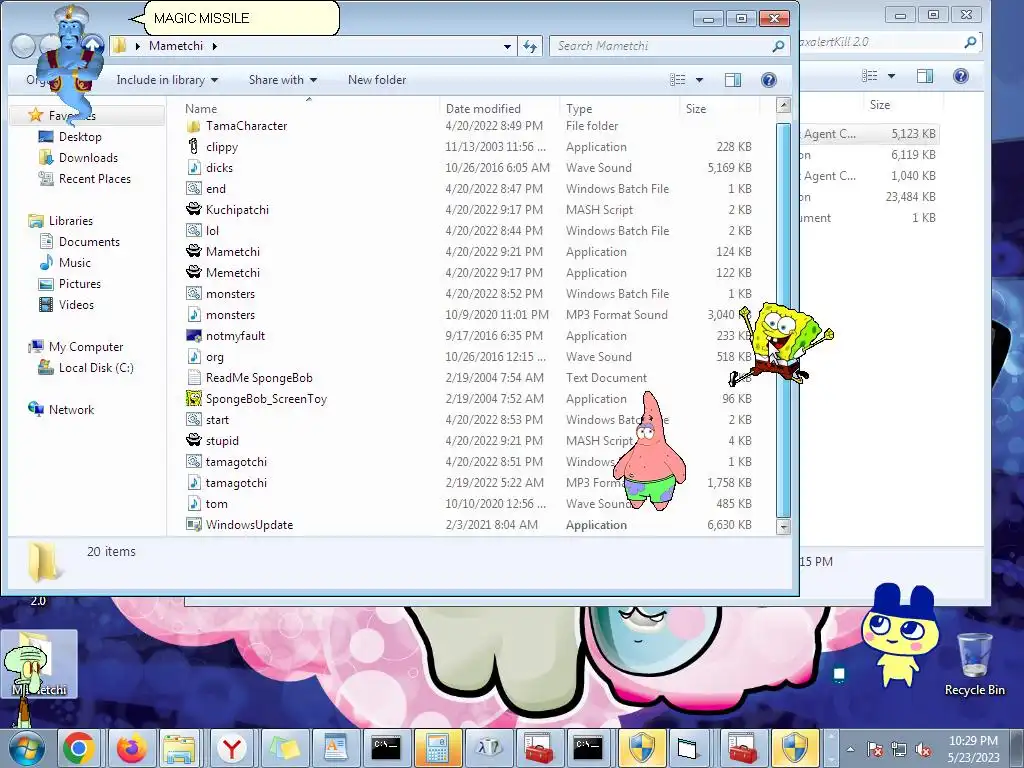Open Yandex browser from the taskbar
Image resolution: width=1024 pixels, height=768 pixels.
coord(232,748)
